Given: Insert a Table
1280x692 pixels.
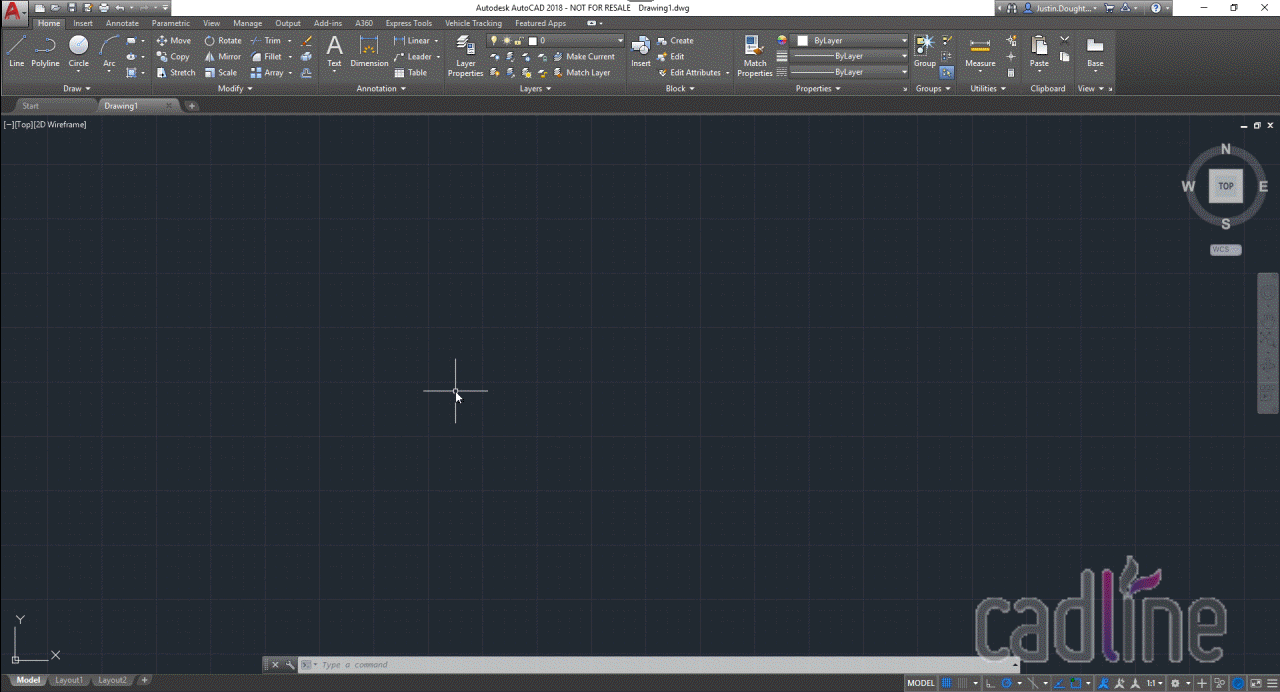Looking at the screenshot, I should point(411,73).
